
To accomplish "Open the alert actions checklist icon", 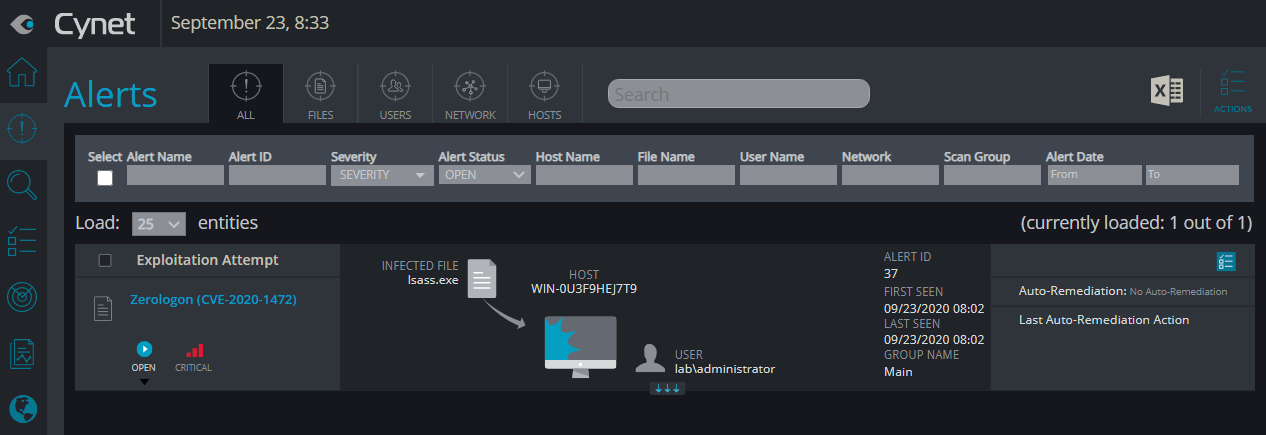I will pyautogui.click(x=1226, y=262).
